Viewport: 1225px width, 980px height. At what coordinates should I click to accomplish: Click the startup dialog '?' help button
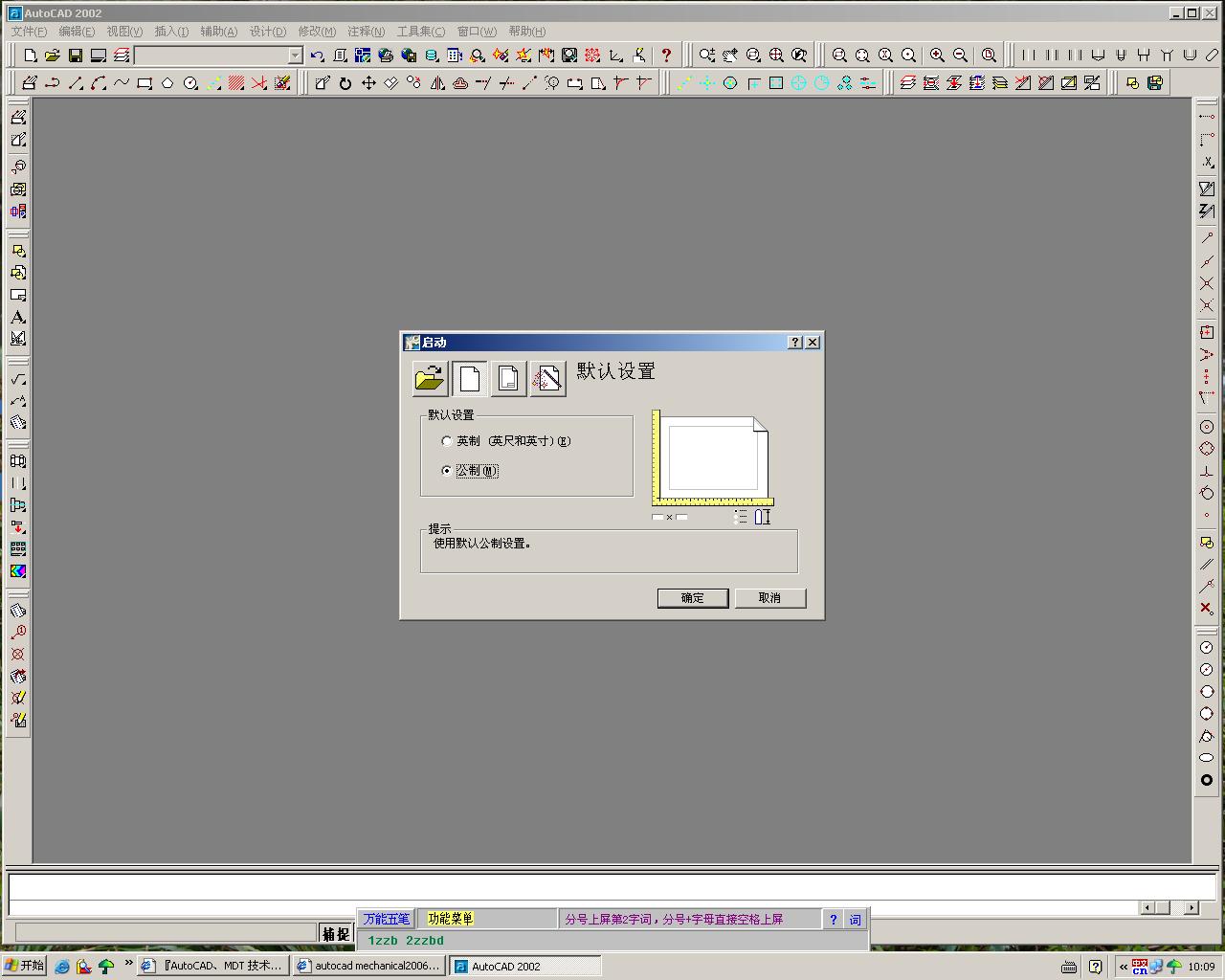(x=794, y=342)
